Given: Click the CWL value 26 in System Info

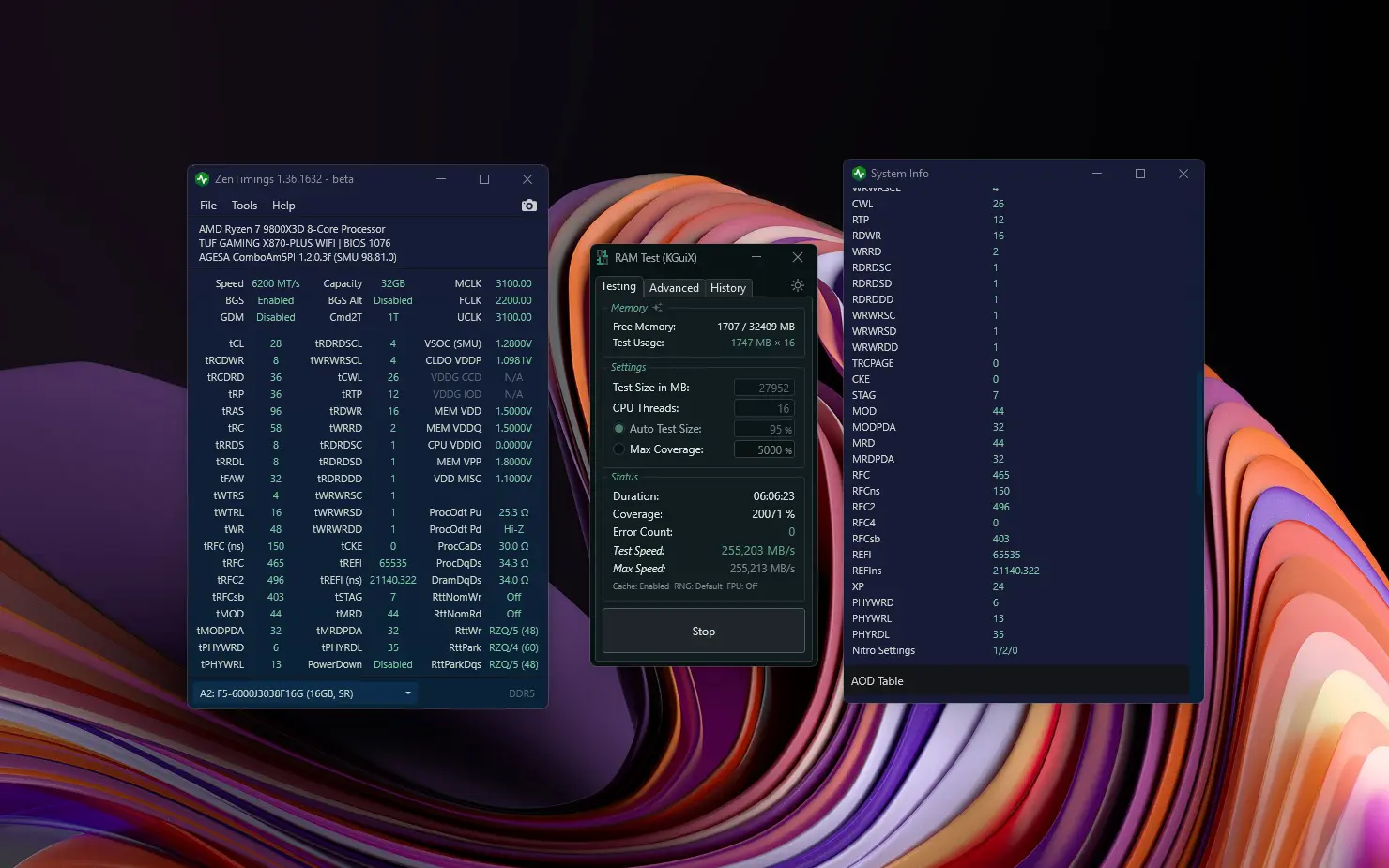Looking at the screenshot, I should 999,204.
